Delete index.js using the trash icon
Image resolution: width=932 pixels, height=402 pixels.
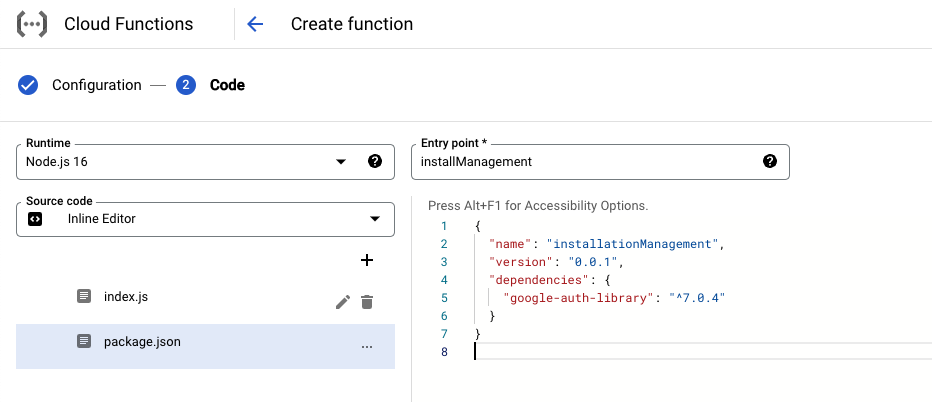click(367, 302)
